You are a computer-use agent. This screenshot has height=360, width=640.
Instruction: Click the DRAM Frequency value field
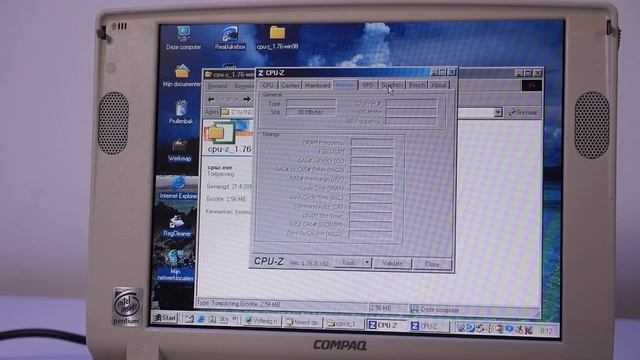372,142
